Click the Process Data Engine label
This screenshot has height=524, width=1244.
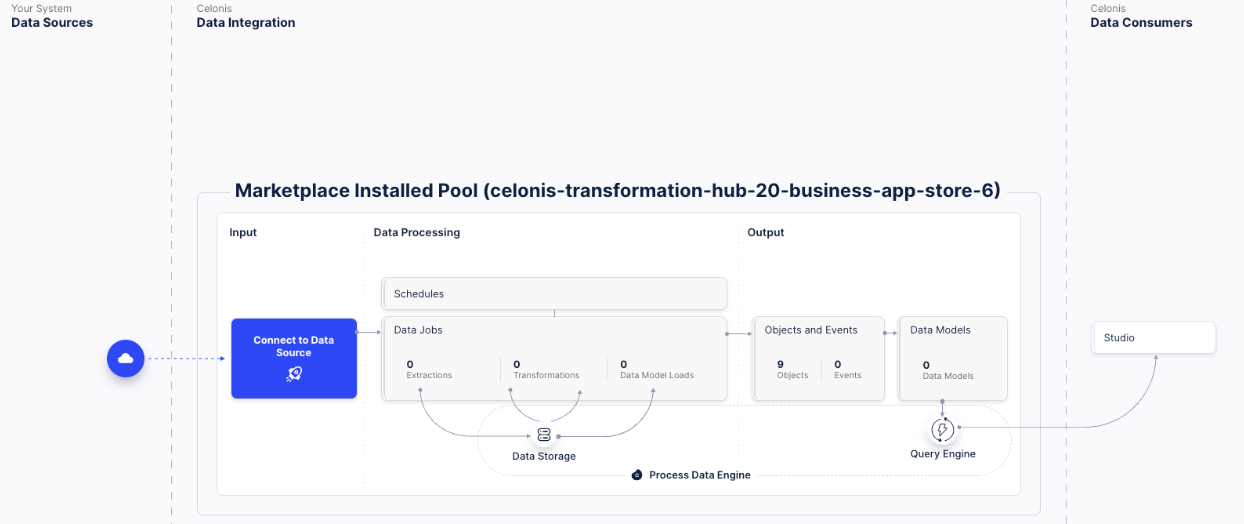699,475
